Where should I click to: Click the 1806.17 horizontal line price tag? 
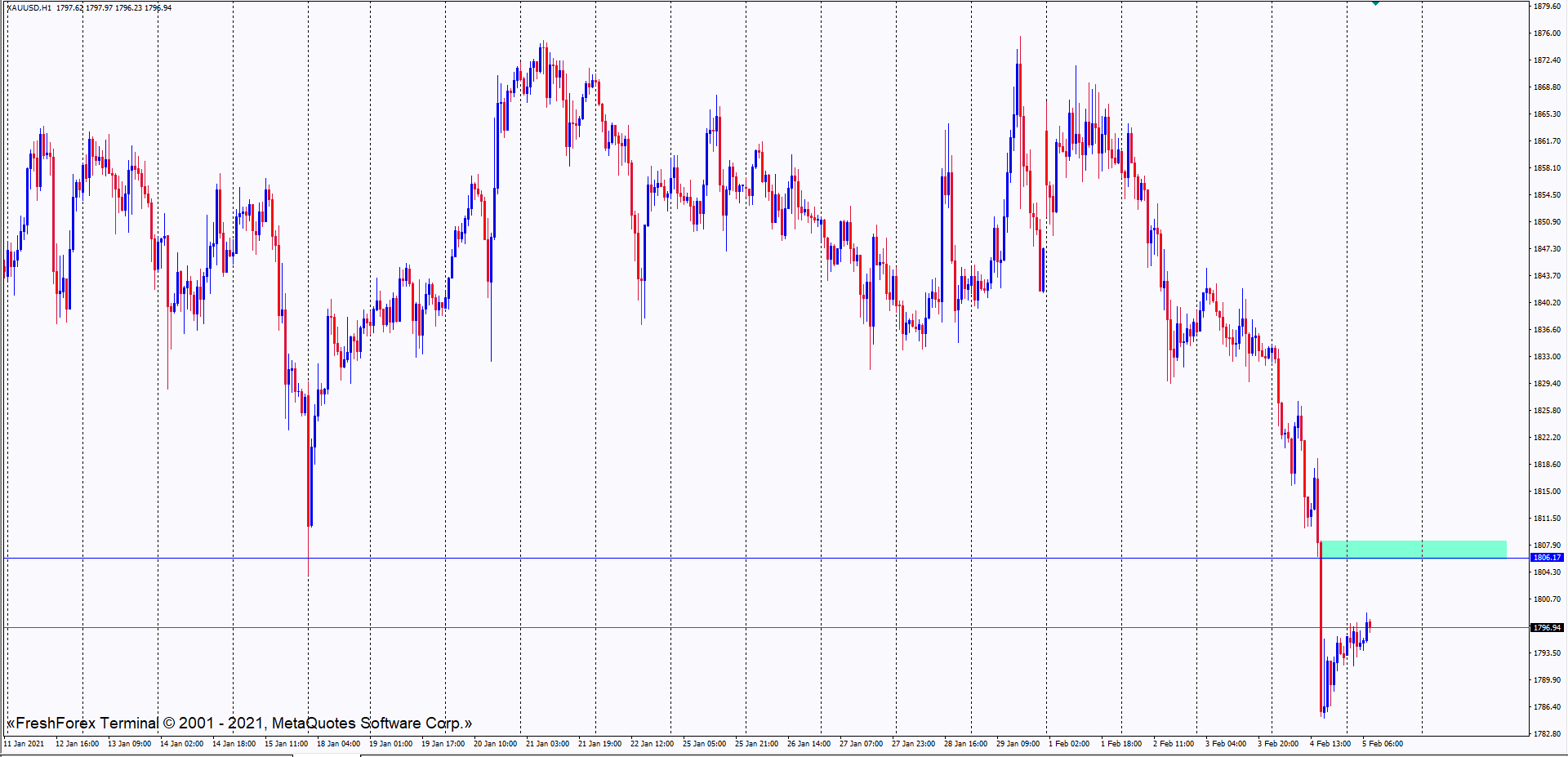point(1546,558)
